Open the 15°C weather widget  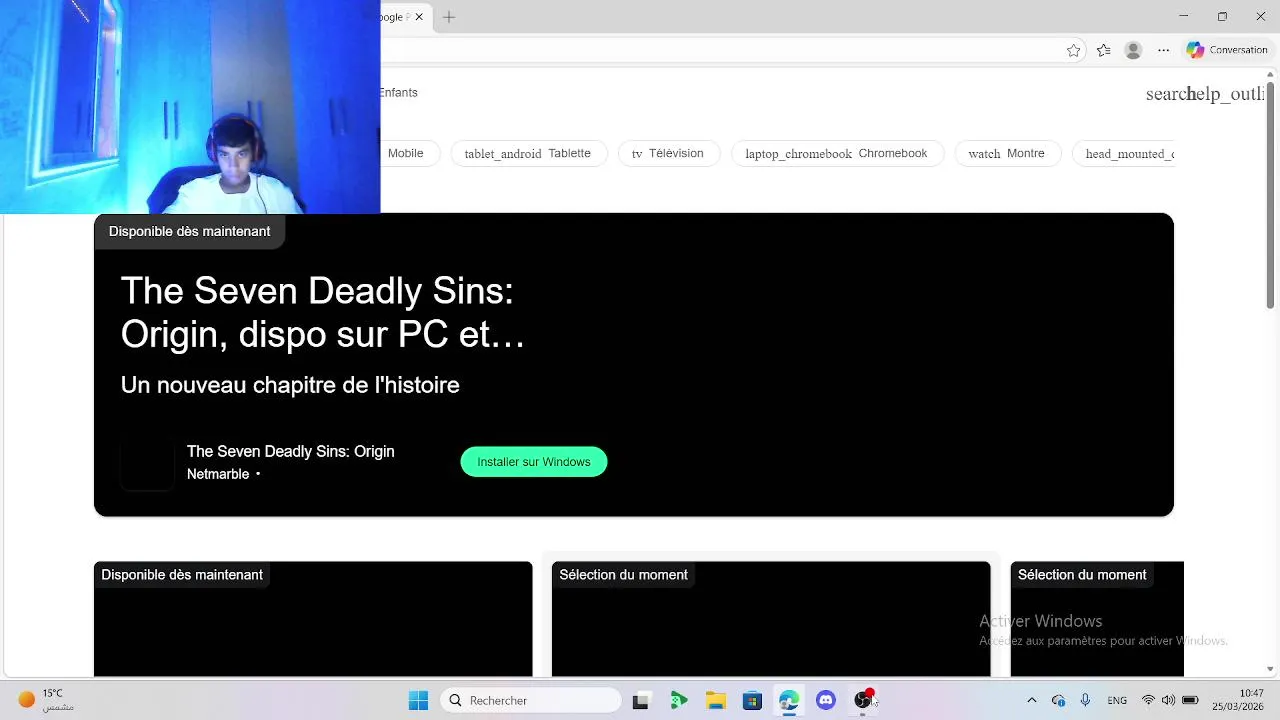coord(46,700)
